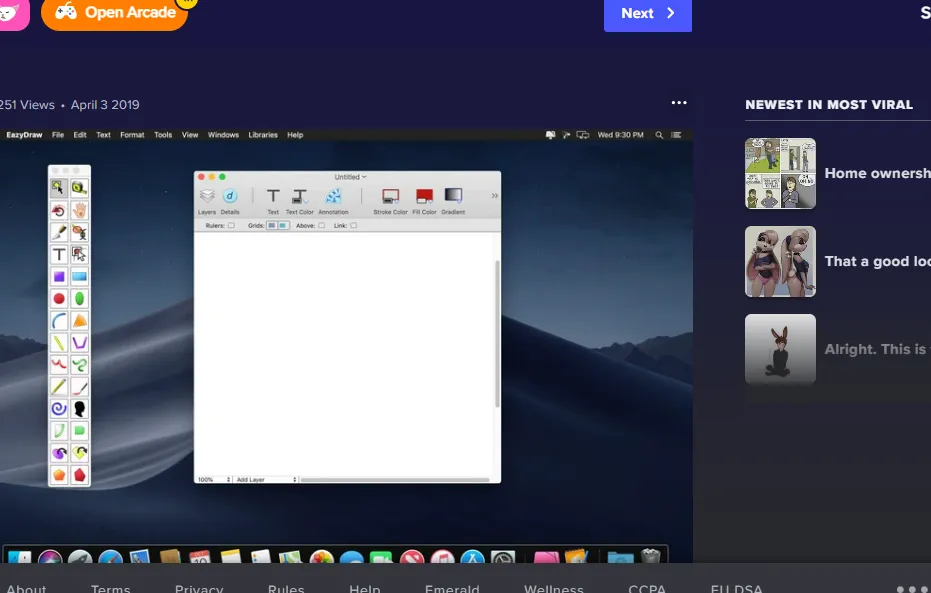The width and height of the screenshot is (931, 593).
Task: Open the File menu
Action: [58, 135]
